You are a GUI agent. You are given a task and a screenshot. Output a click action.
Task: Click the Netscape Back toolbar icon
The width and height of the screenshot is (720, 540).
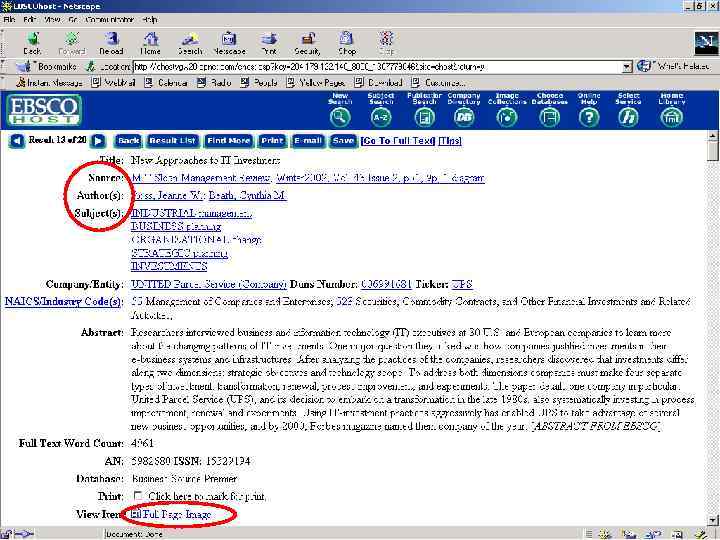(32, 42)
